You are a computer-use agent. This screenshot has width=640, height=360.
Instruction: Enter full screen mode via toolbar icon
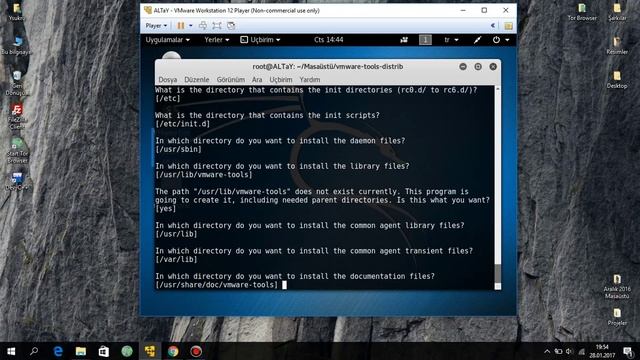(x=217, y=26)
